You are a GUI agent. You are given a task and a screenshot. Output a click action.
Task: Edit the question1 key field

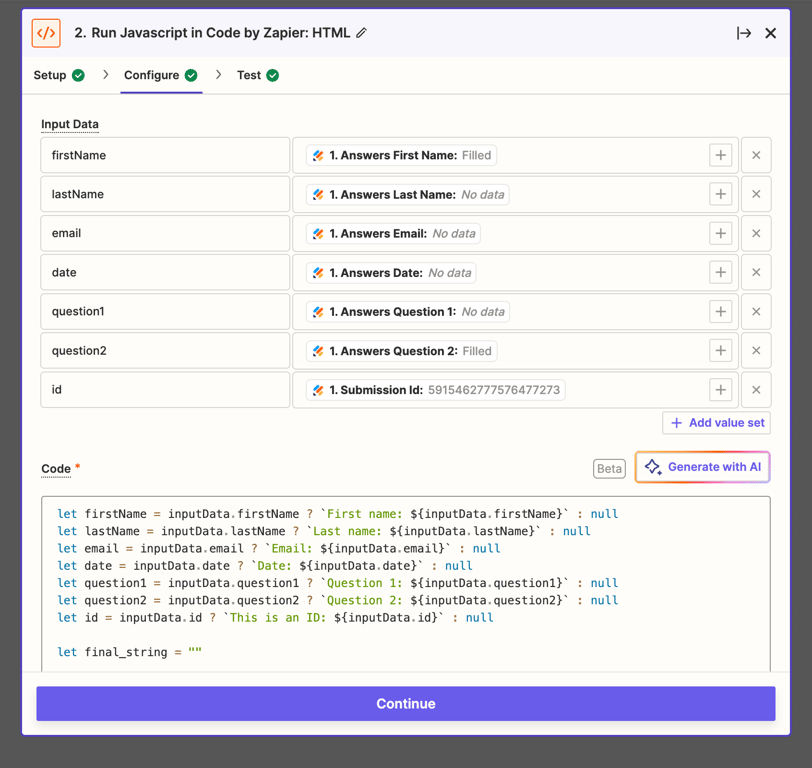tap(165, 312)
